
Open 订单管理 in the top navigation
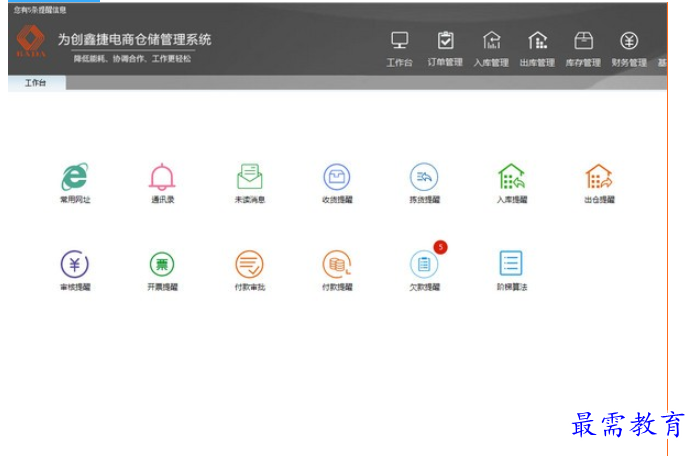(x=445, y=48)
